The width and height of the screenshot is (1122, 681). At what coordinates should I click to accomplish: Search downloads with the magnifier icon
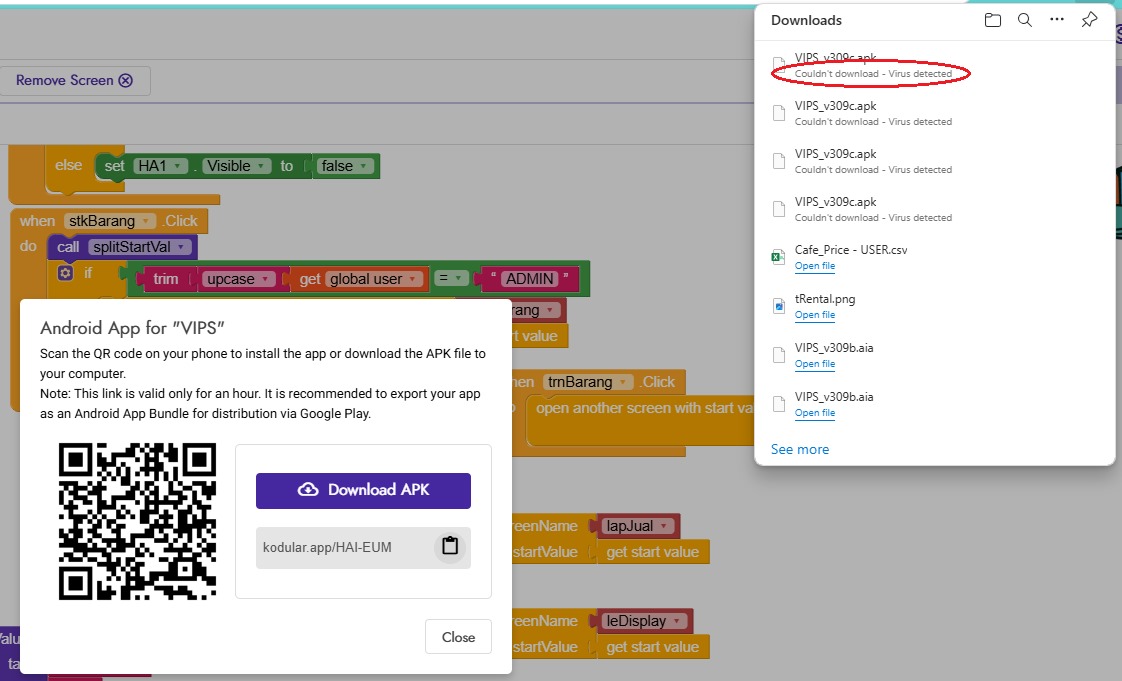[x=1025, y=20]
